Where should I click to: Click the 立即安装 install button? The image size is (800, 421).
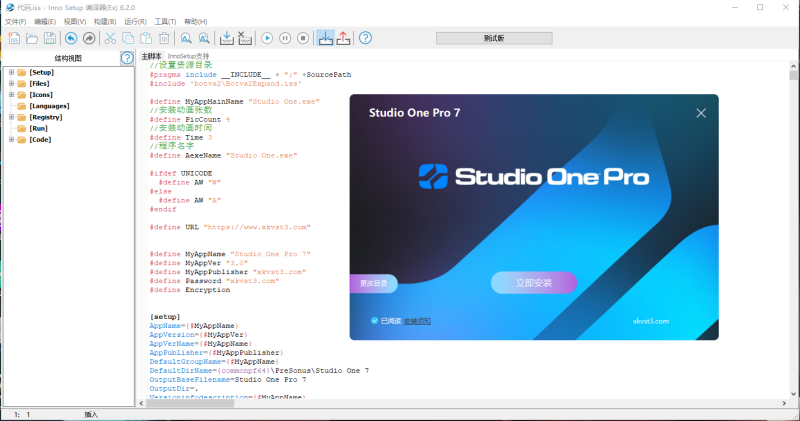click(x=534, y=283)
